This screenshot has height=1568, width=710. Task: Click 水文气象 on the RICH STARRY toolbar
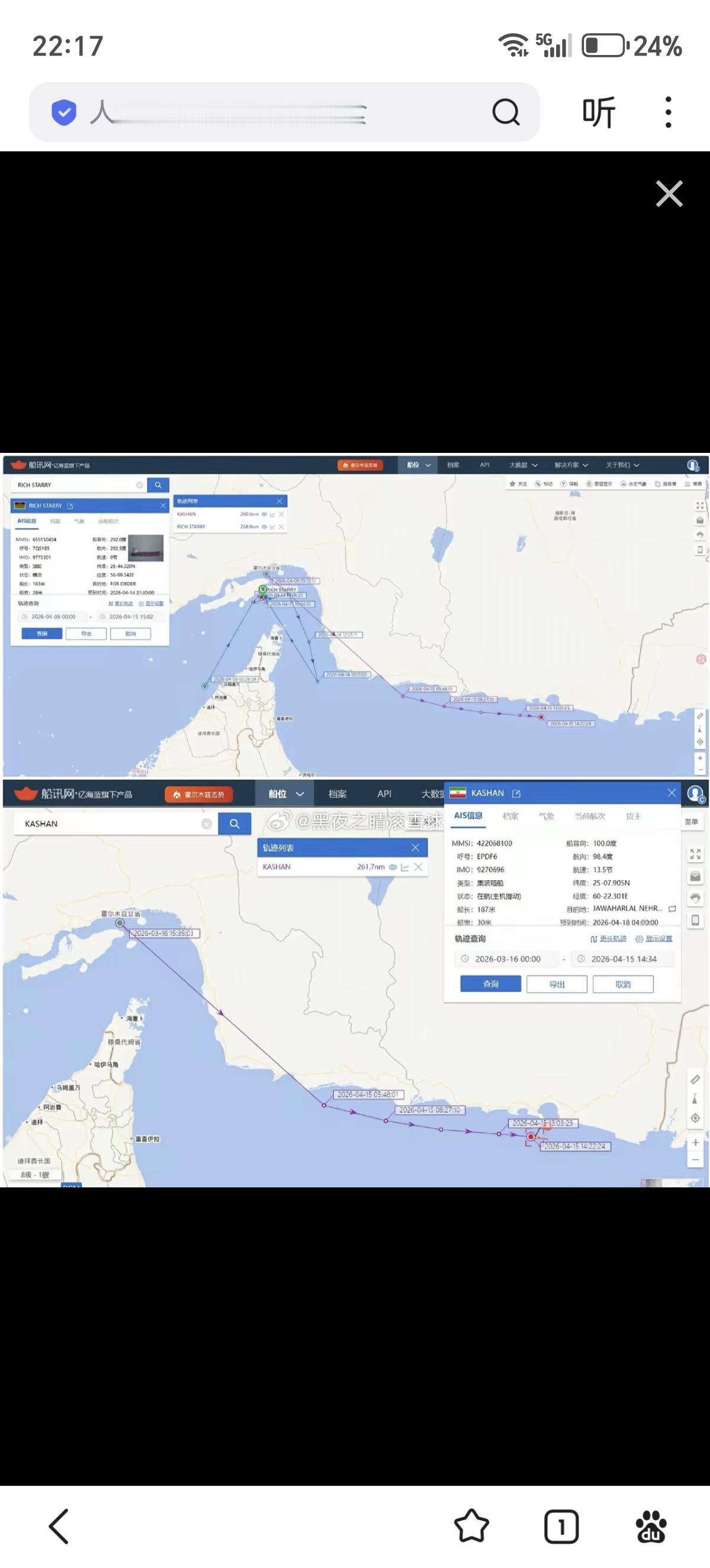click(633, 484)
